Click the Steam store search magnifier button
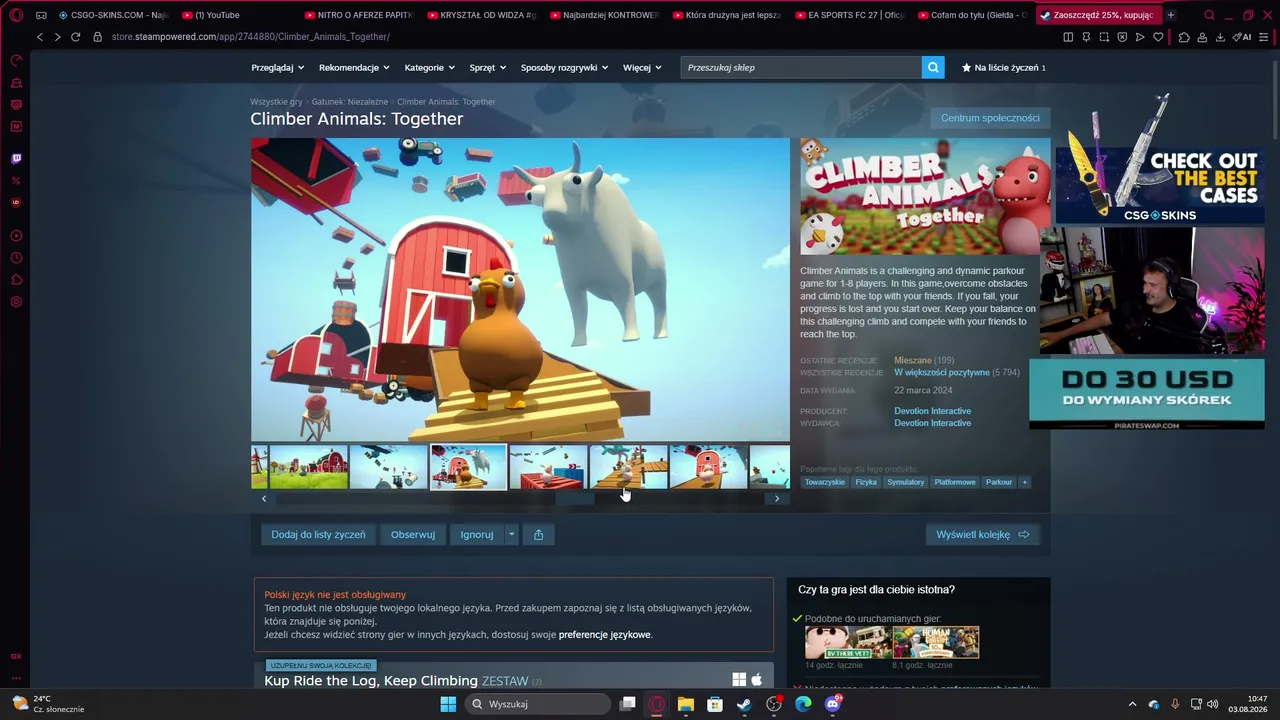 (x=934, y=67)
